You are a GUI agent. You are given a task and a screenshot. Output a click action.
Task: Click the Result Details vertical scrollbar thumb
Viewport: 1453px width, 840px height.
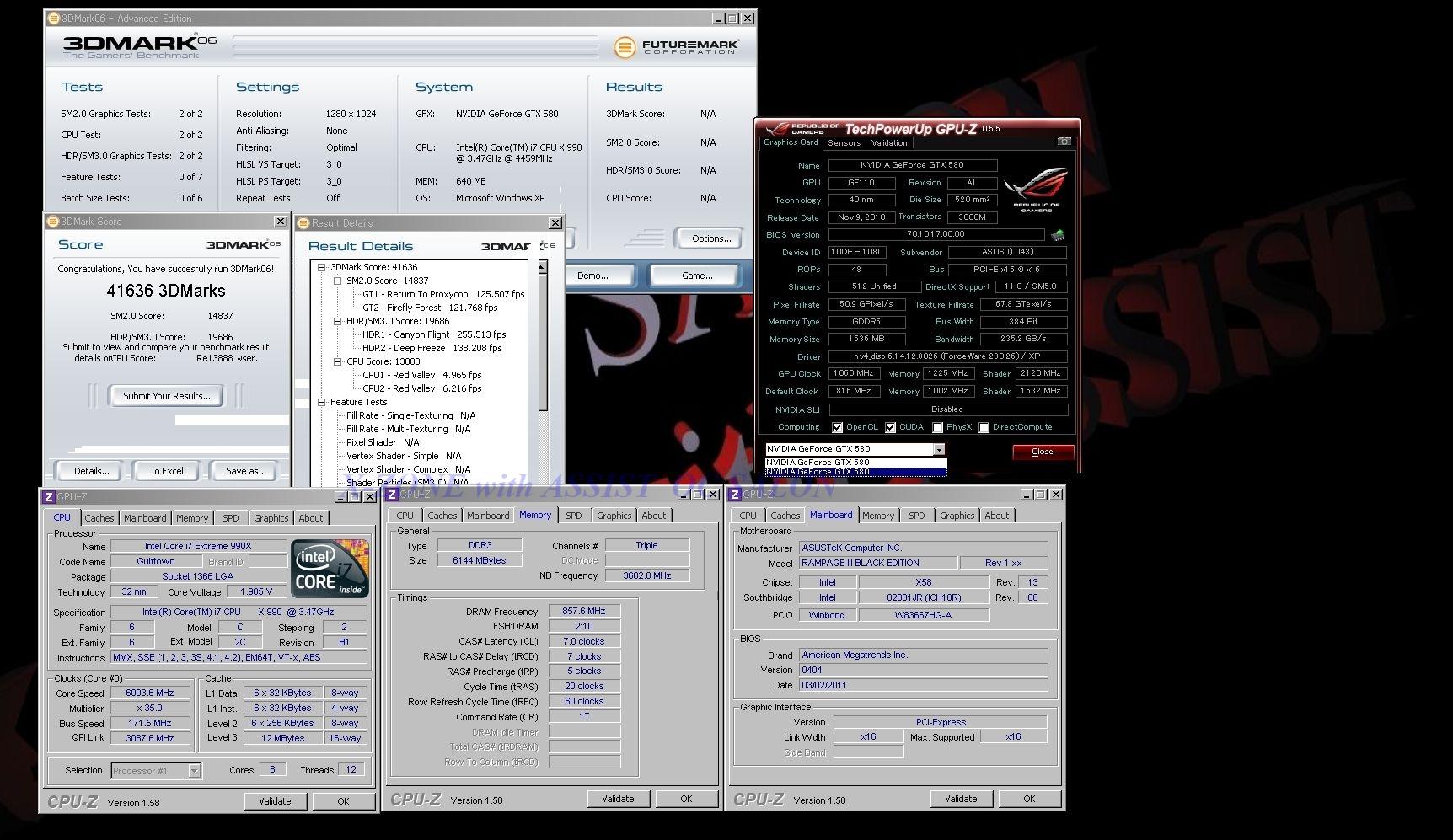542,342
